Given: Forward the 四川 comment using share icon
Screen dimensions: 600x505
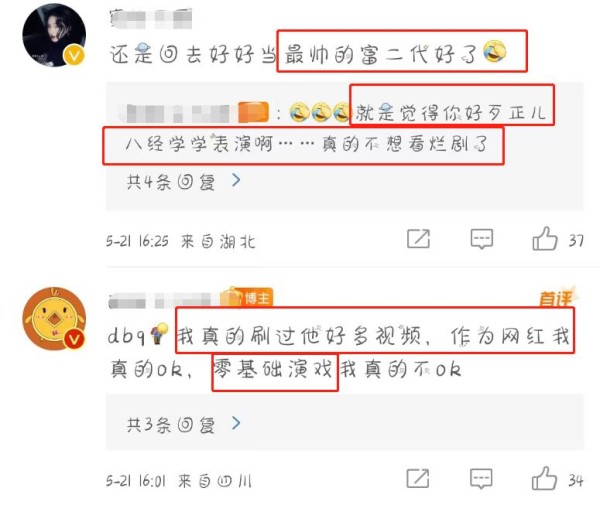Looking at the screenshot, I should point(418,478).
